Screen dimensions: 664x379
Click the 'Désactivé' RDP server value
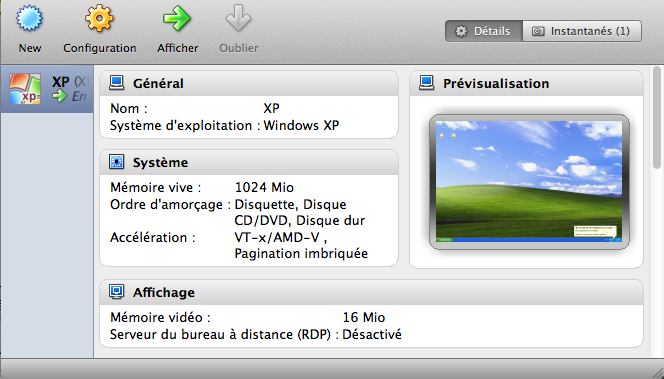tap(372, 334)
